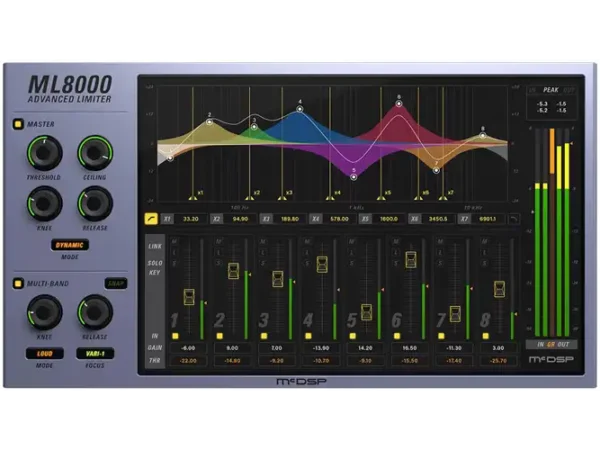This screenshot has width=600, height=450.
Task: Click band 1 threshold field -22.00
Action: pos(188,360)
